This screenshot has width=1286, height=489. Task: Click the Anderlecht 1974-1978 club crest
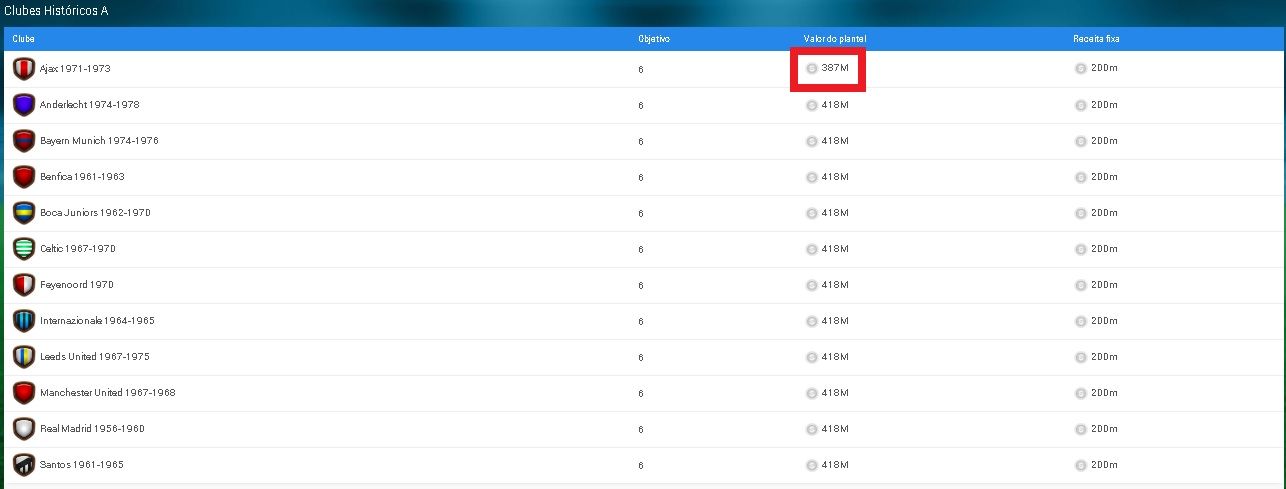24,105
